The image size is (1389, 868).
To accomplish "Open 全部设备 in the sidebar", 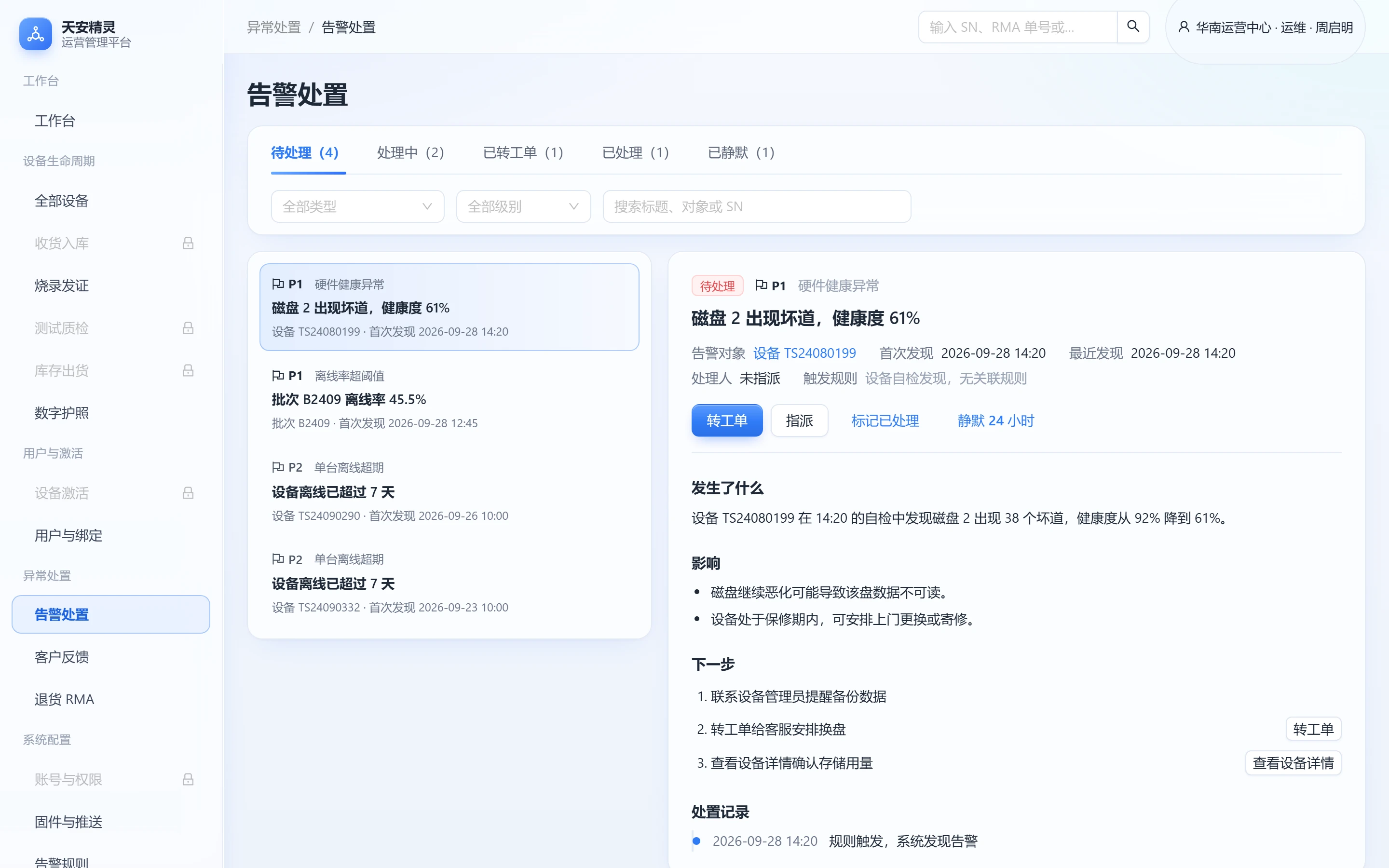I will coord(111,201).
